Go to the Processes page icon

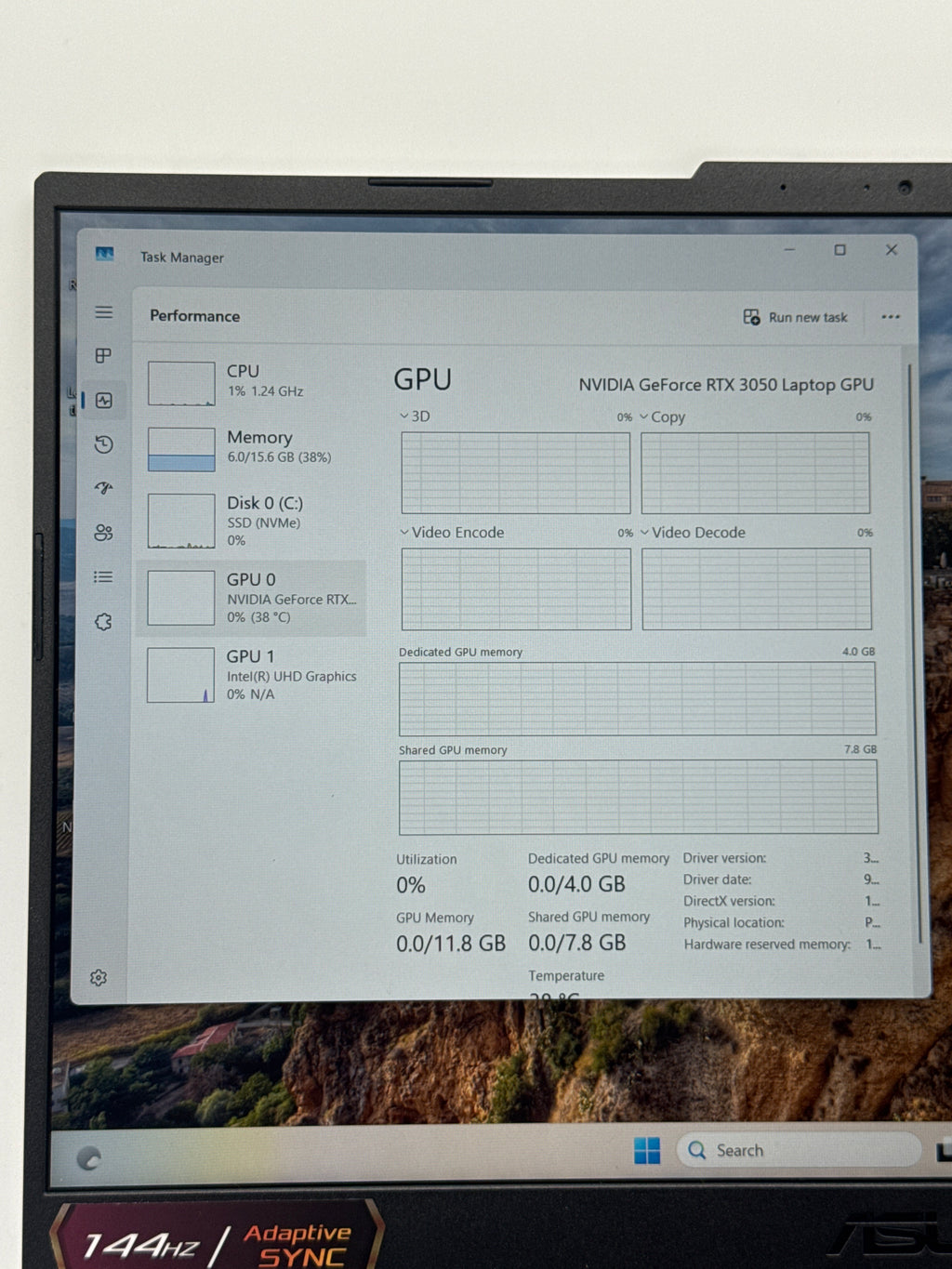(x=103, y=355)
